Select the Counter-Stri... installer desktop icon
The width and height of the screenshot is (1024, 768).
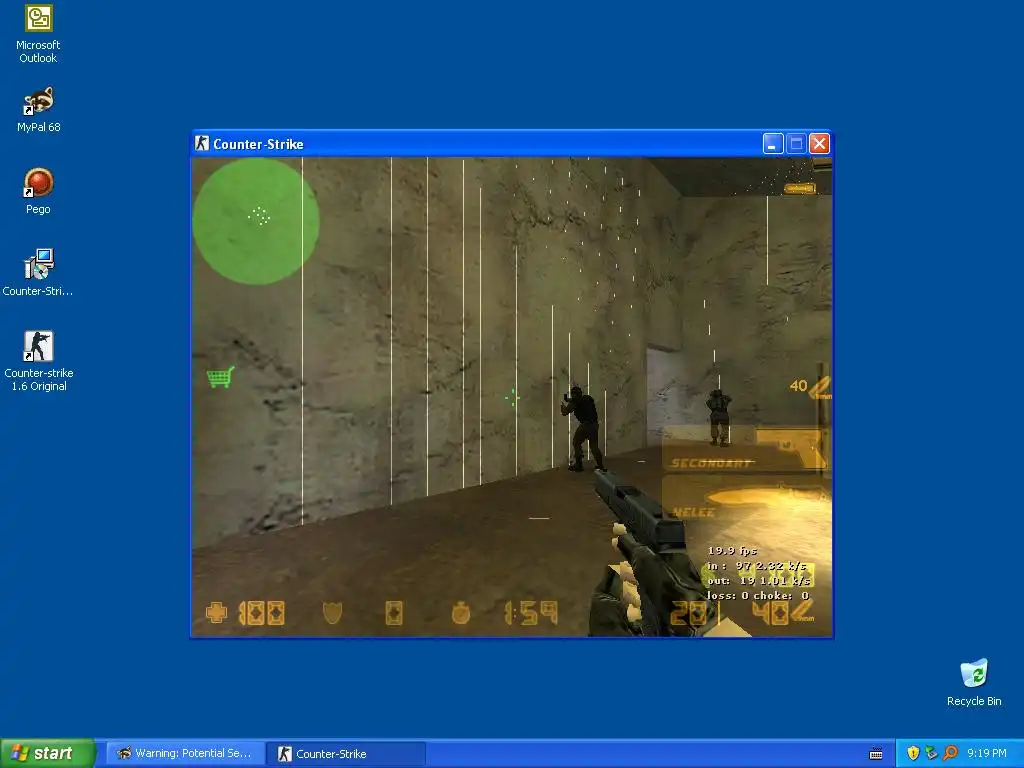point(38,273)
